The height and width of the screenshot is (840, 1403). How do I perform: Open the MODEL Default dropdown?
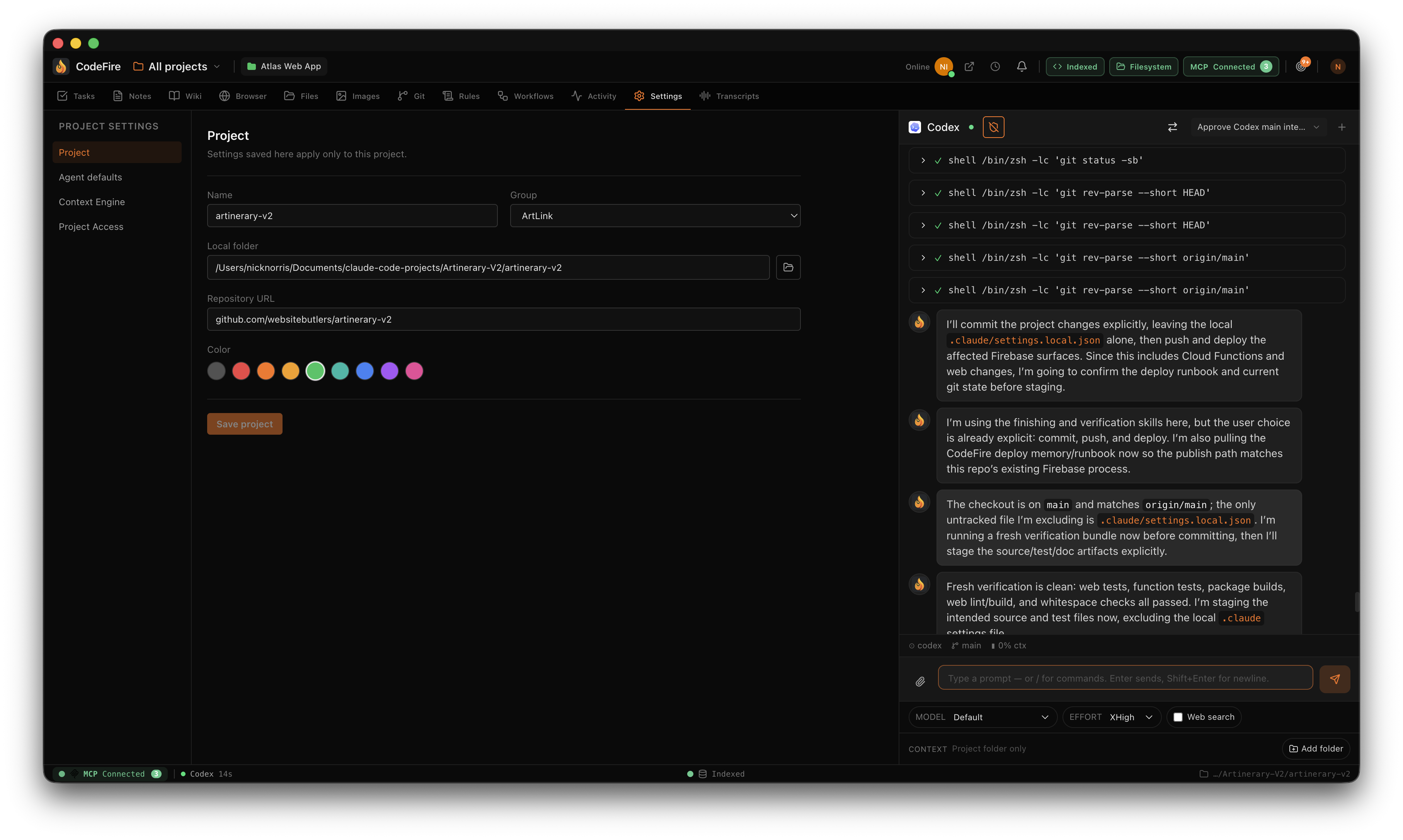983,717
